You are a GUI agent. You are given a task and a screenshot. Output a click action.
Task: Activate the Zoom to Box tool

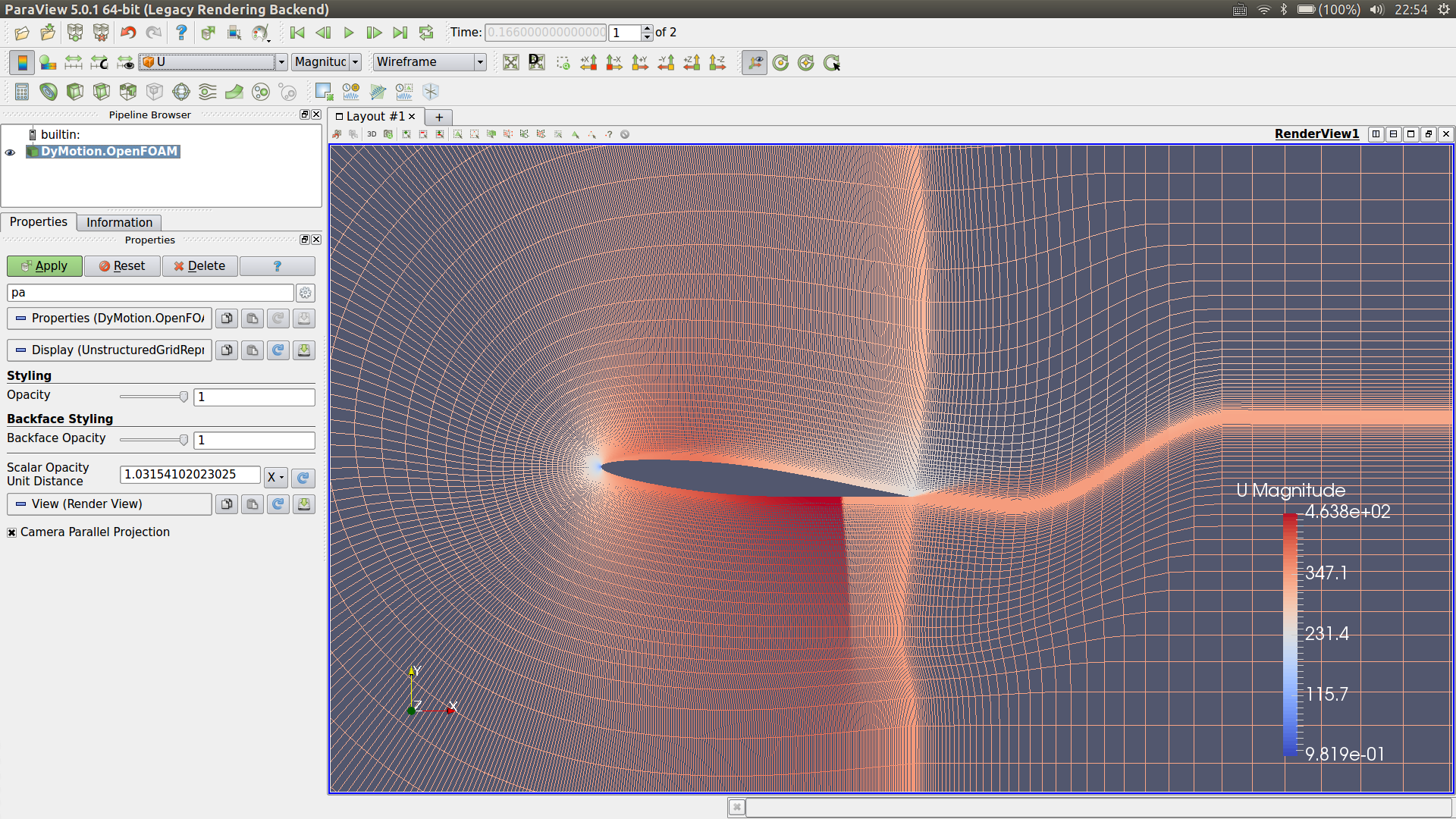[x=563, y=62]
